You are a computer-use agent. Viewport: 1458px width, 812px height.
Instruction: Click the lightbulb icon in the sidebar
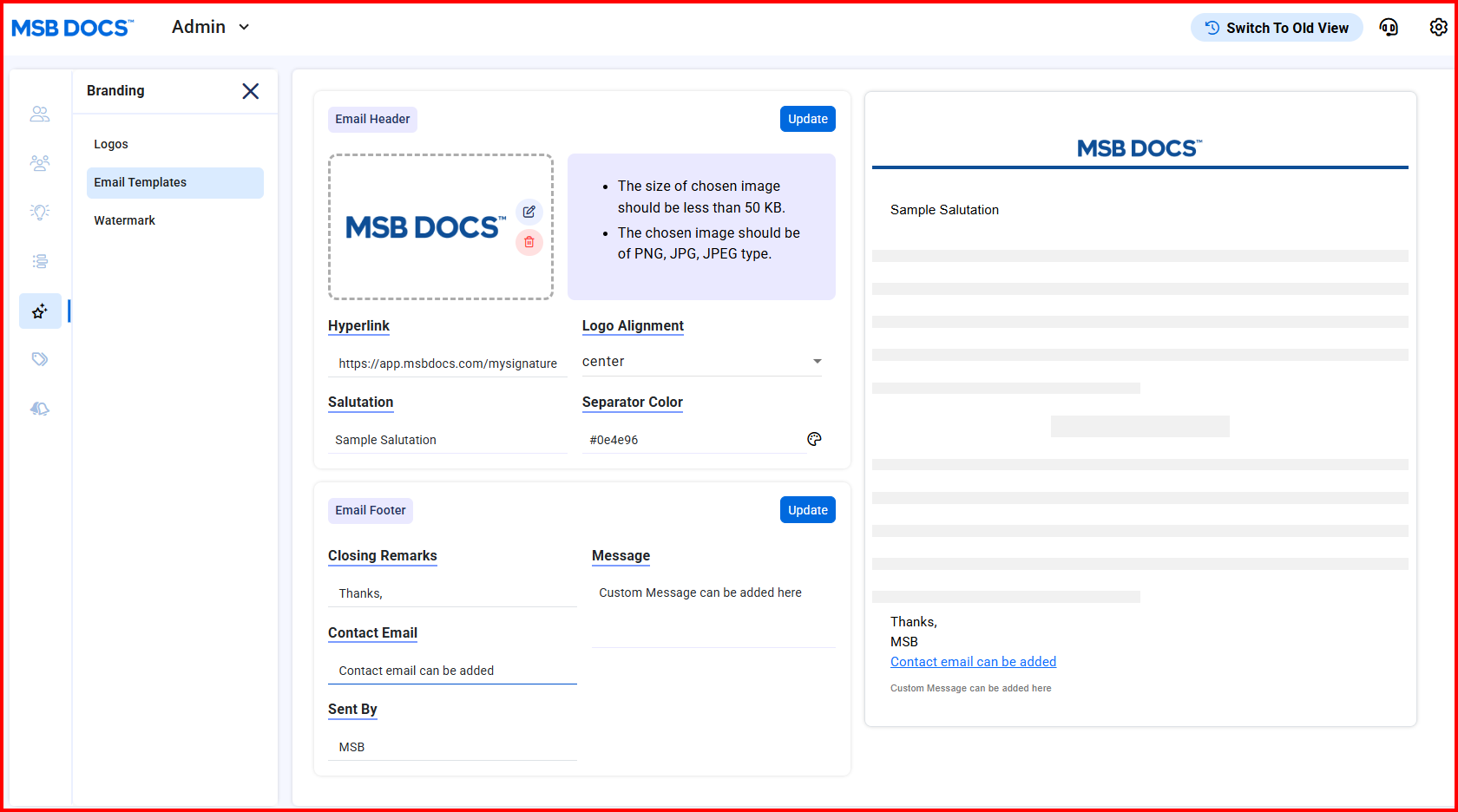40,212
